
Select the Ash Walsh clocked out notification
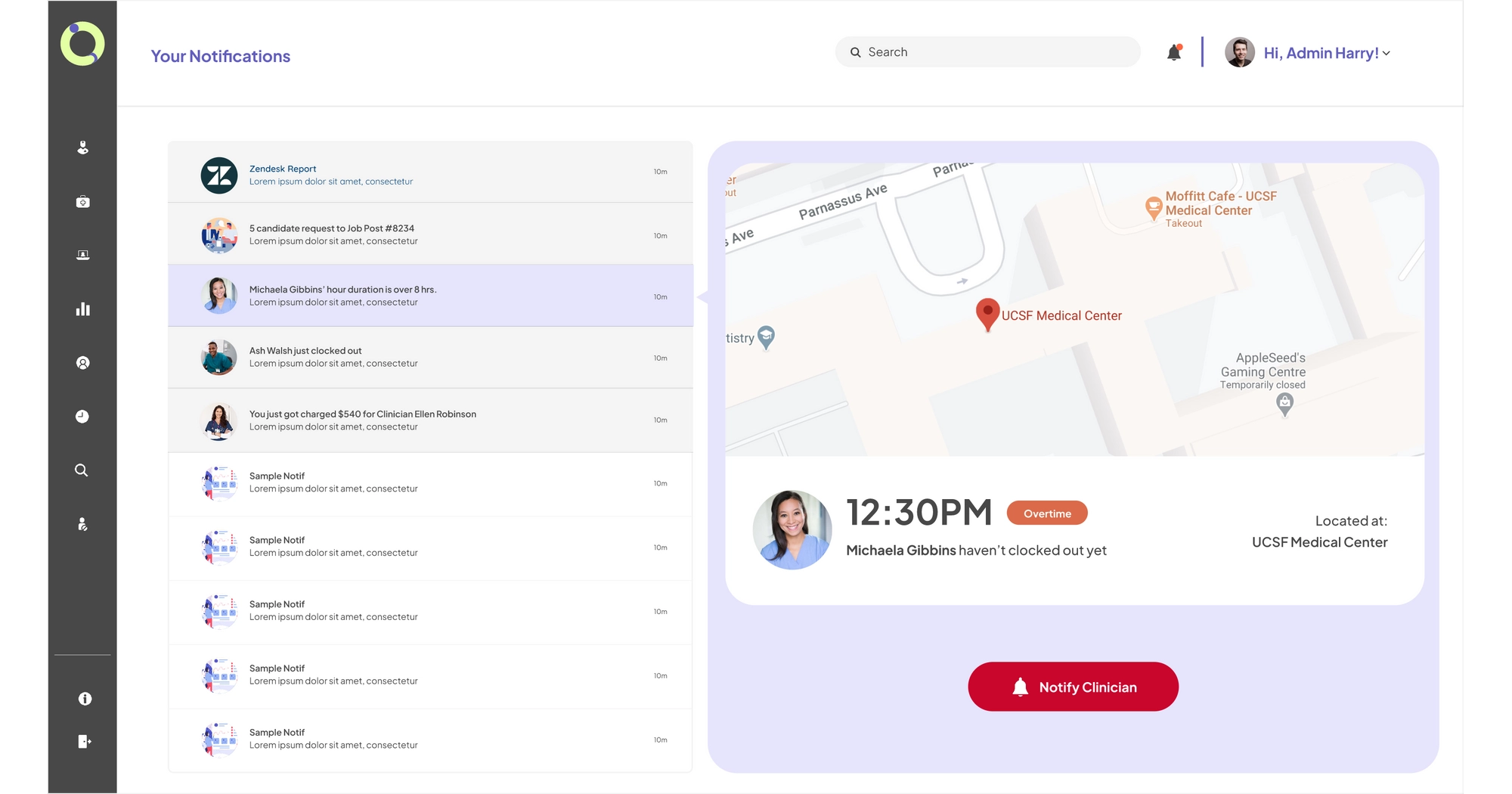click(x=430, y=358)
